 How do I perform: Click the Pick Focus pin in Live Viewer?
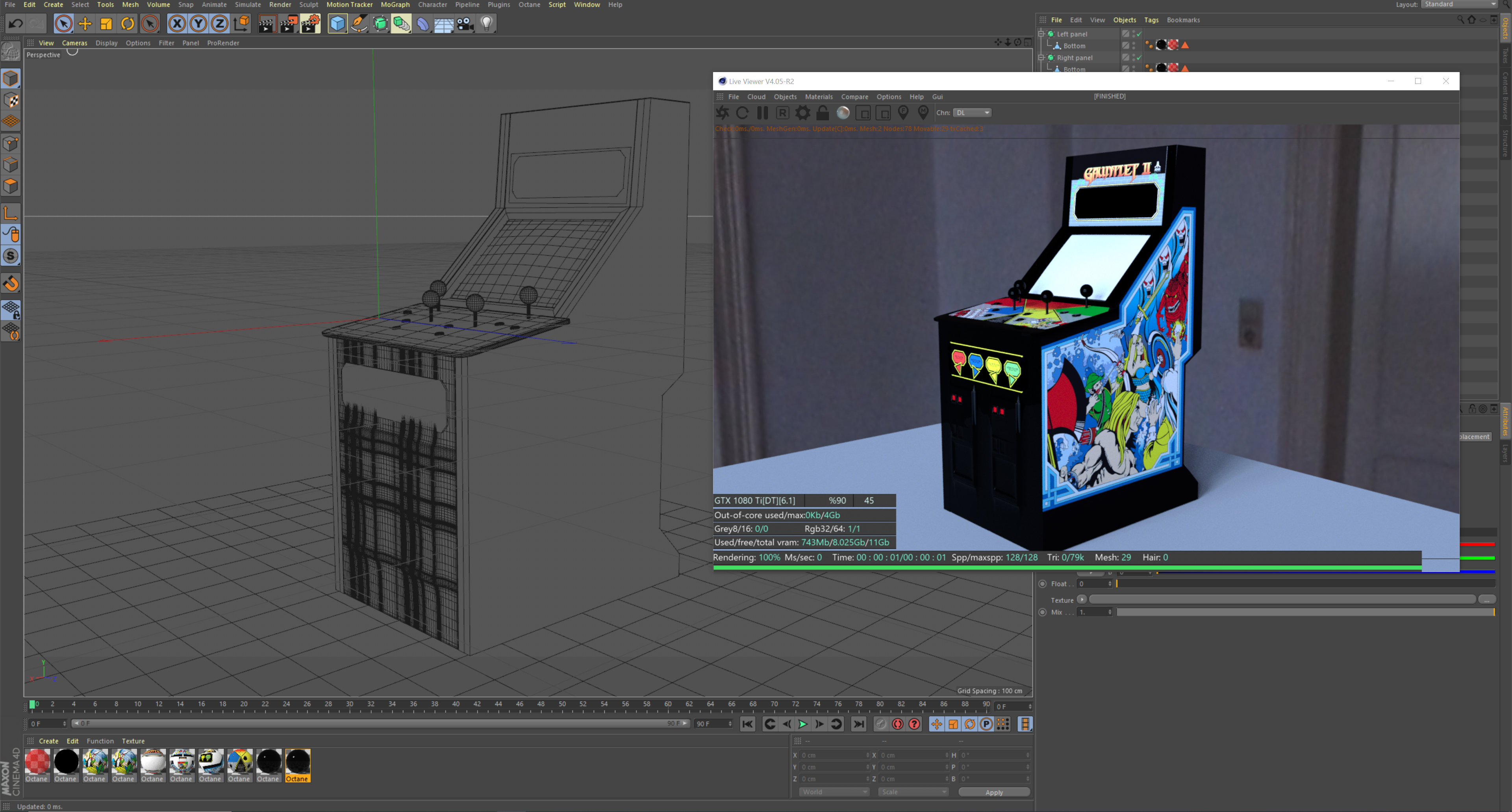pyautogui.click(x=903, y=113)
